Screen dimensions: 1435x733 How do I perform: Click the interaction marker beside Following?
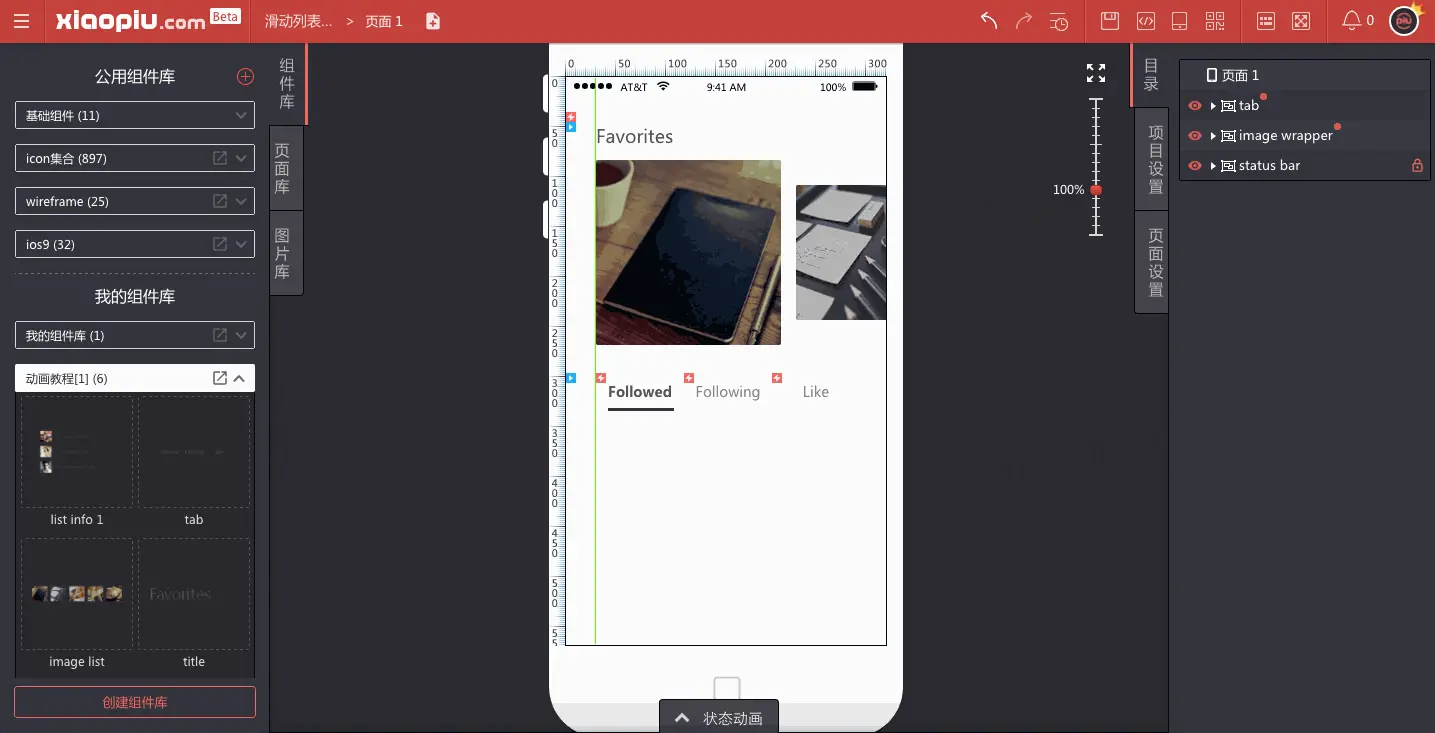point(689,378)
